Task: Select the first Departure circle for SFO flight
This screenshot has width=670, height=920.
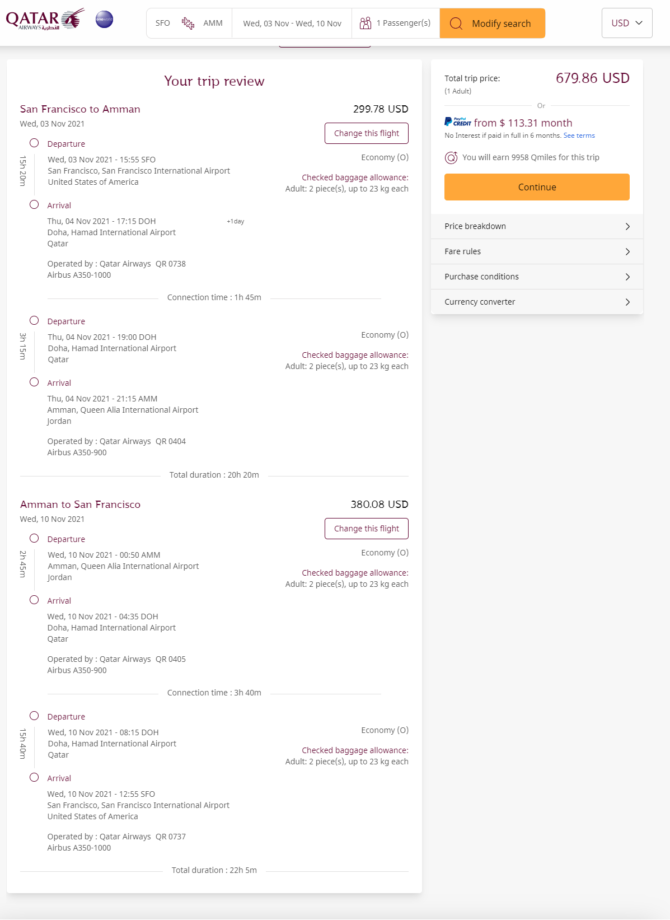Action: 34,143
